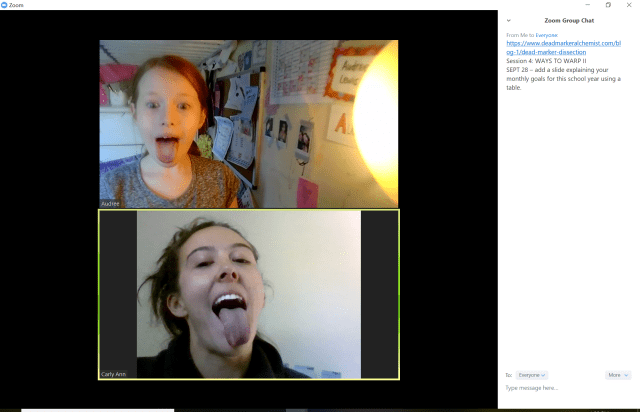The height and width of the screenshot is (412, 640).
Task: Open the To: Everyone recipient dropdown
Action: tap(531, 375)
